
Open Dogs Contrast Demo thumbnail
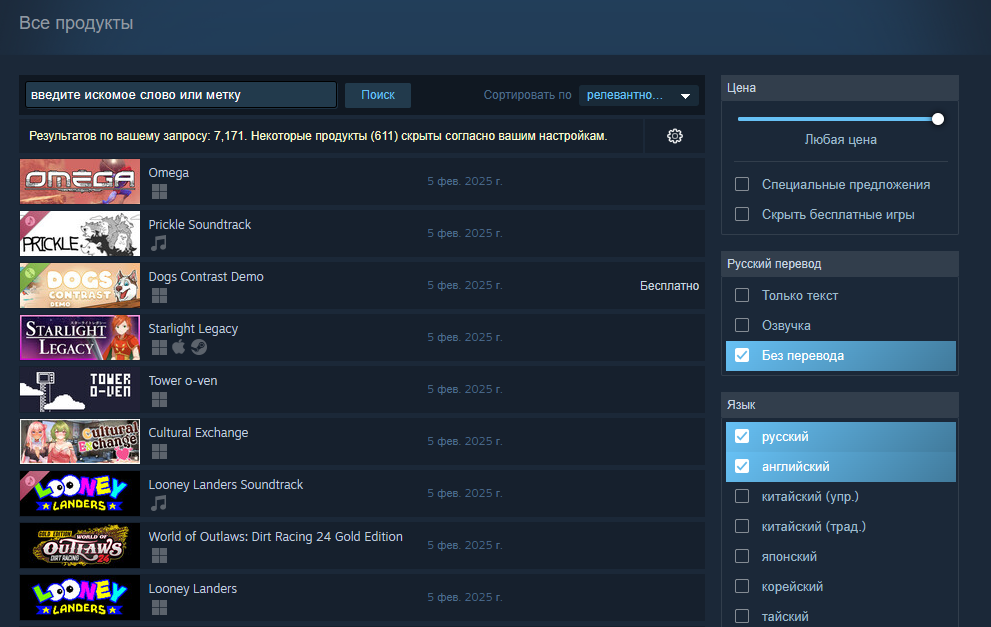tap(80, 285)
